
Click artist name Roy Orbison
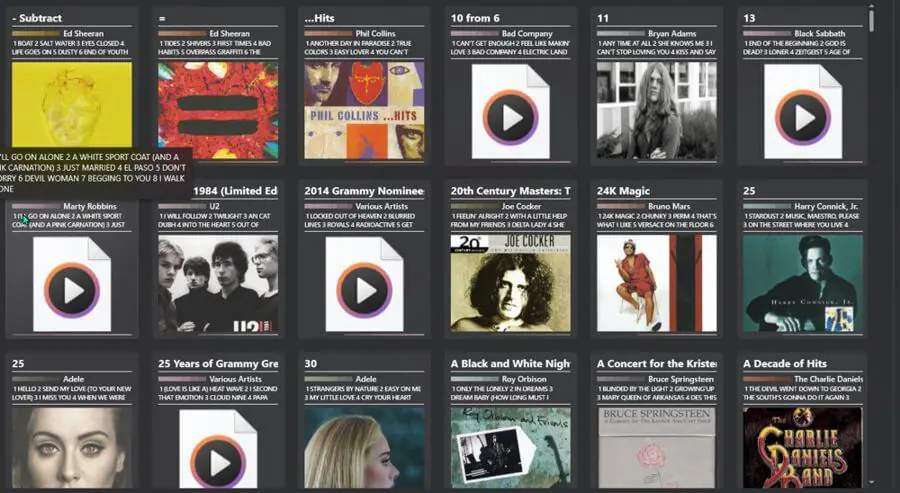click(524, 379)
